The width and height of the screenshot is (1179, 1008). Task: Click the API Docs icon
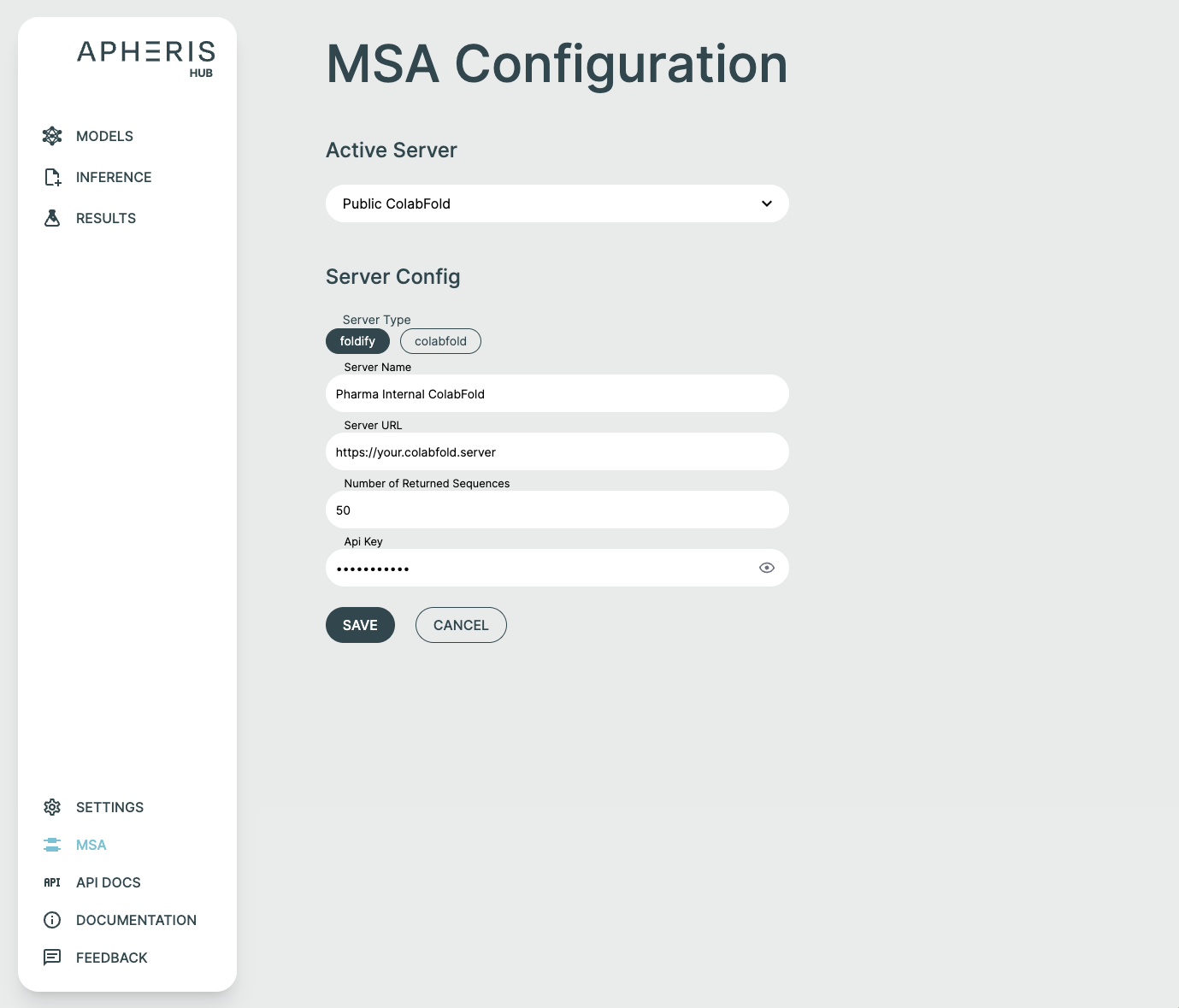pyautogui.click(x=52, y=881)
